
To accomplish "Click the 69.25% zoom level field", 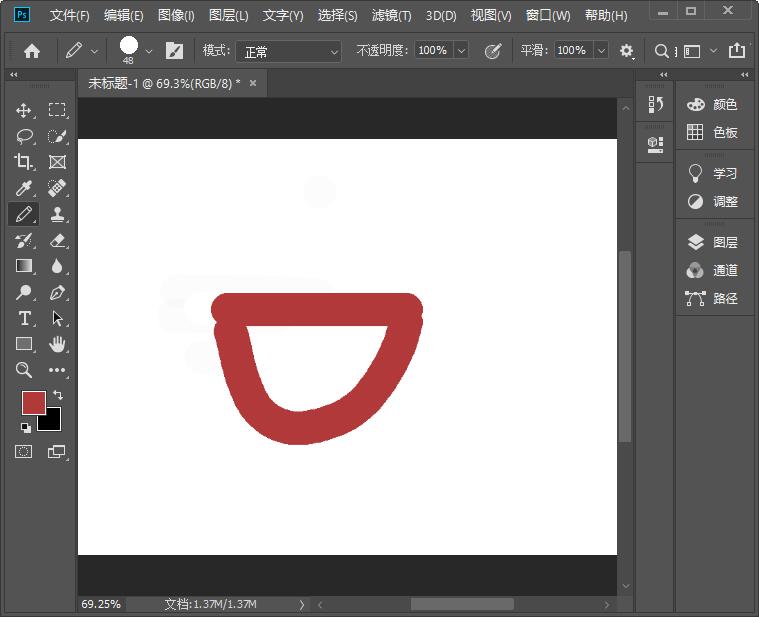I will click(101, 604).
